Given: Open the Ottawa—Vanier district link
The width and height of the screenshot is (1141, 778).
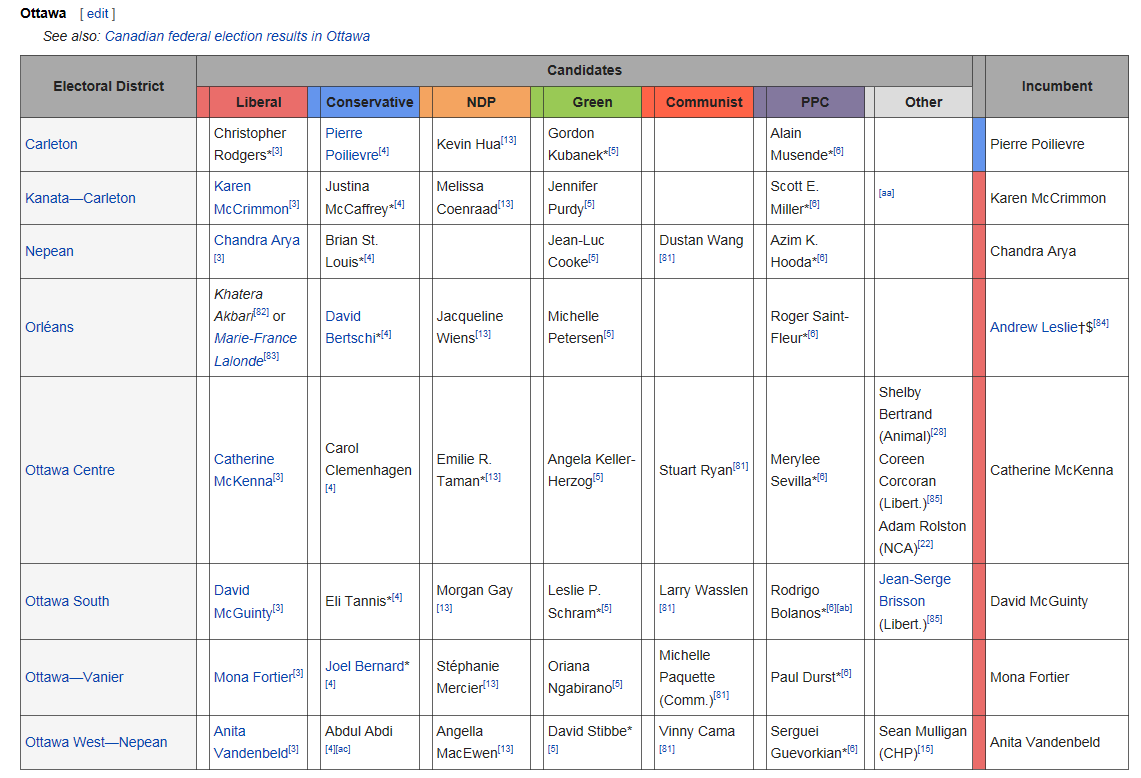Looking at the screenshot, I should coord(74,677).
